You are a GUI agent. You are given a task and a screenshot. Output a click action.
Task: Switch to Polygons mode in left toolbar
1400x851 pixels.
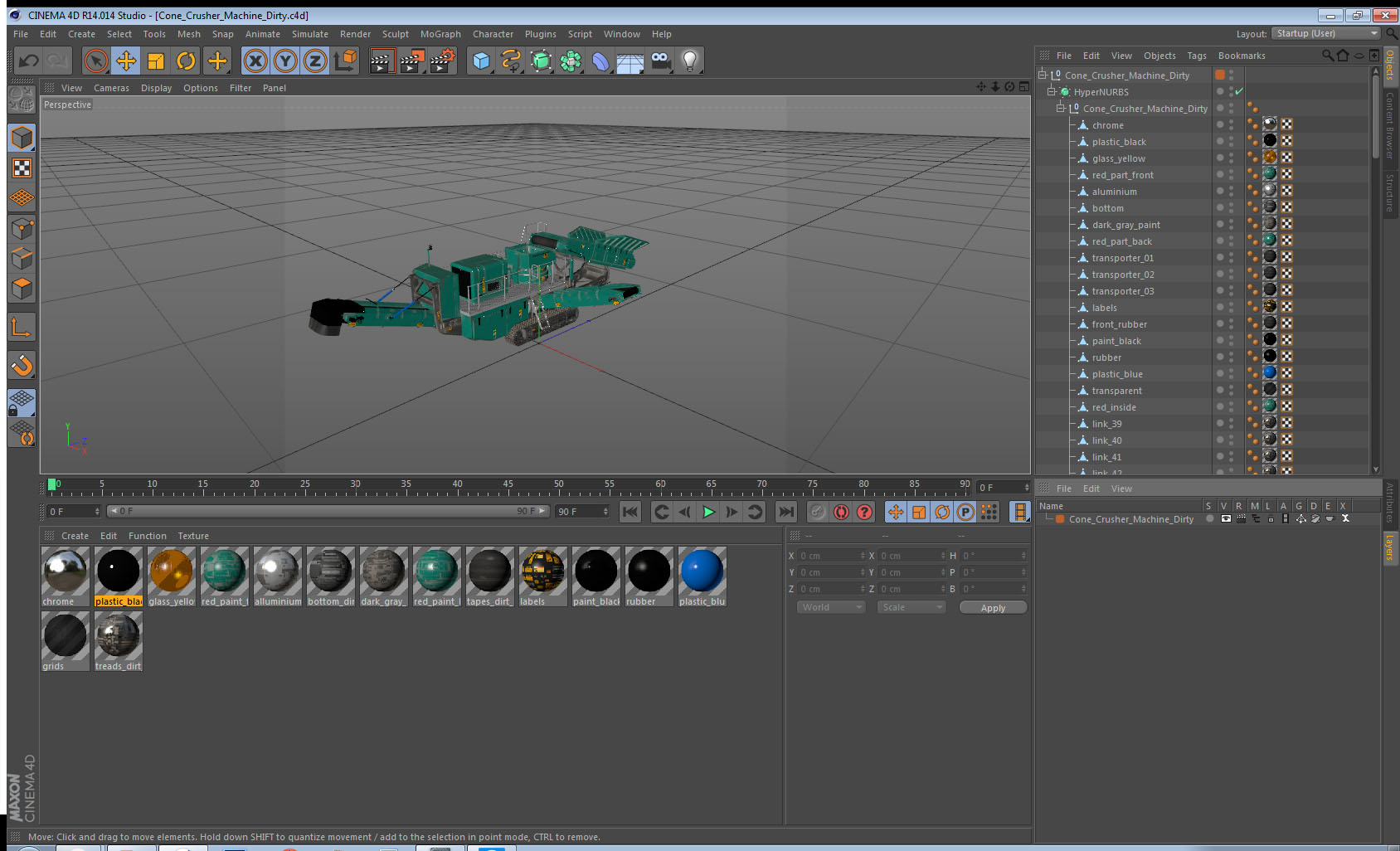tap(22, 289)
